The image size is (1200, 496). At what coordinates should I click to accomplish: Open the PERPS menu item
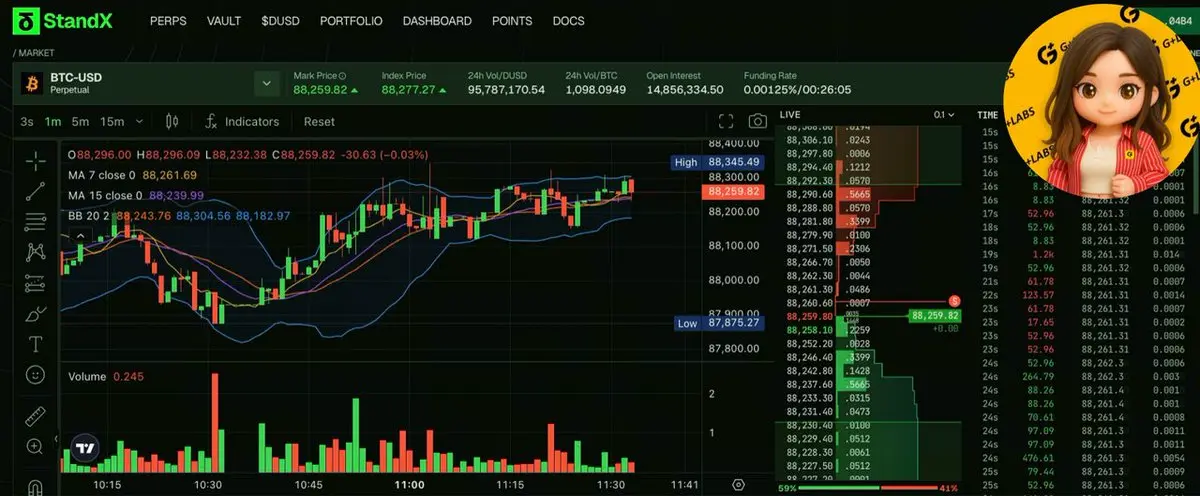[x=168, y=21]
